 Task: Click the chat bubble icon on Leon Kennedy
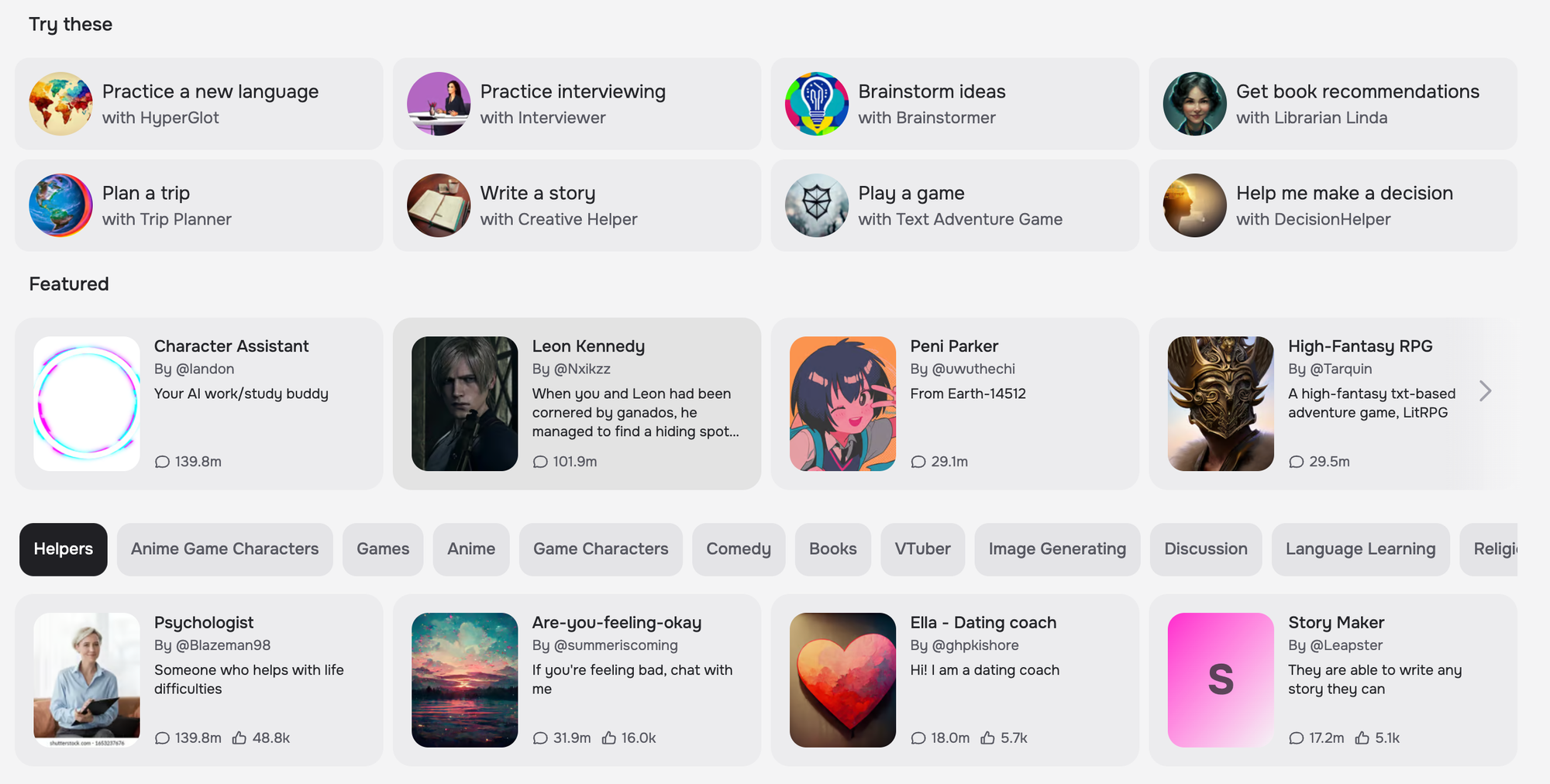pyautogui.click(x=540, y=462)
